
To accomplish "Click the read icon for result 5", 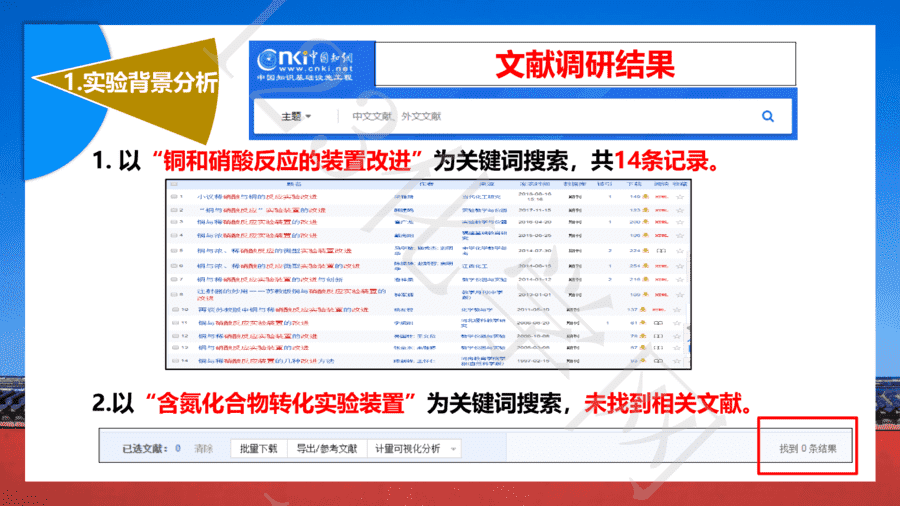I will pos(661,251).
